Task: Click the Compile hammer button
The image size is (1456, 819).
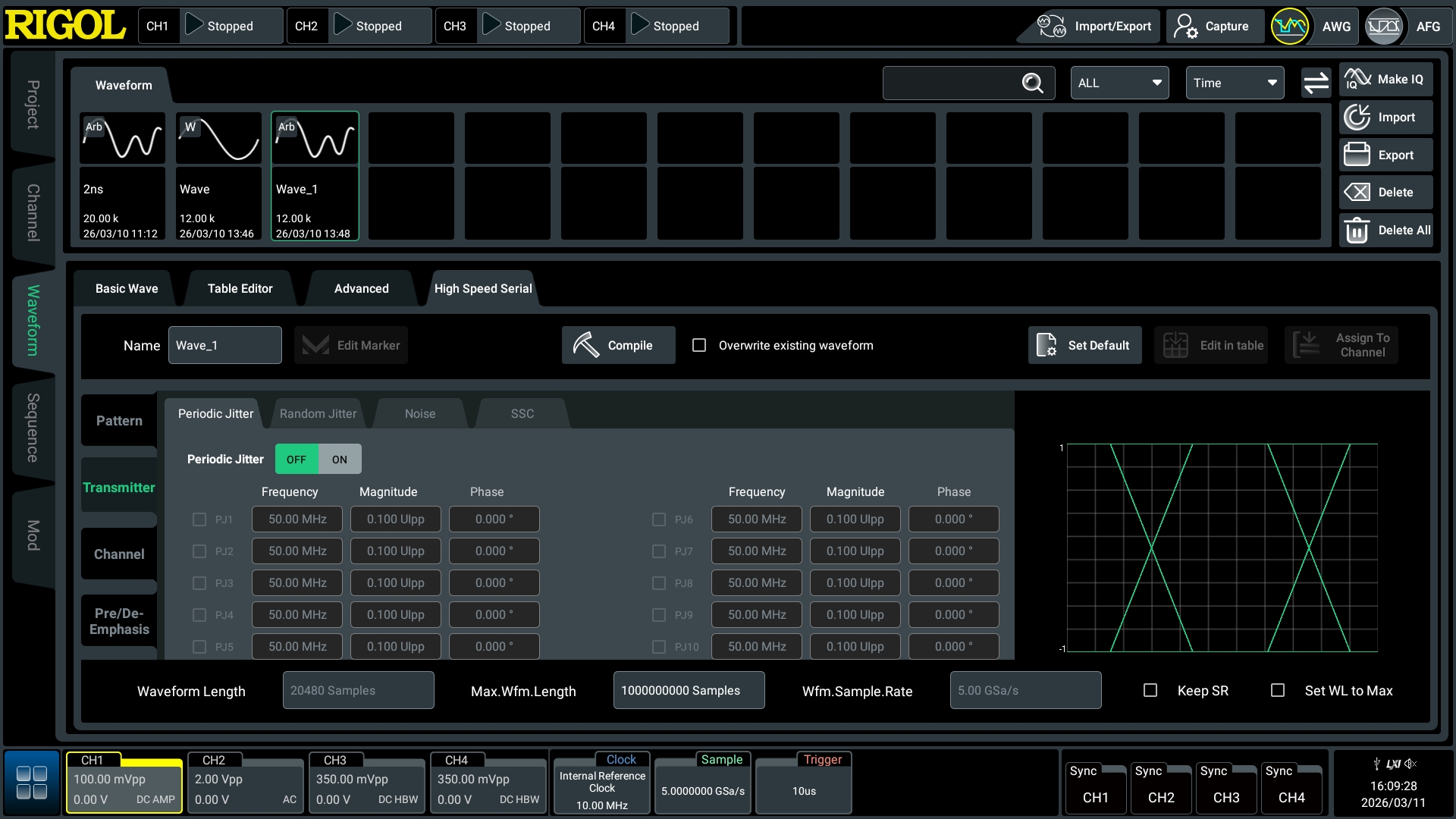Action: (x=618, y=346)
